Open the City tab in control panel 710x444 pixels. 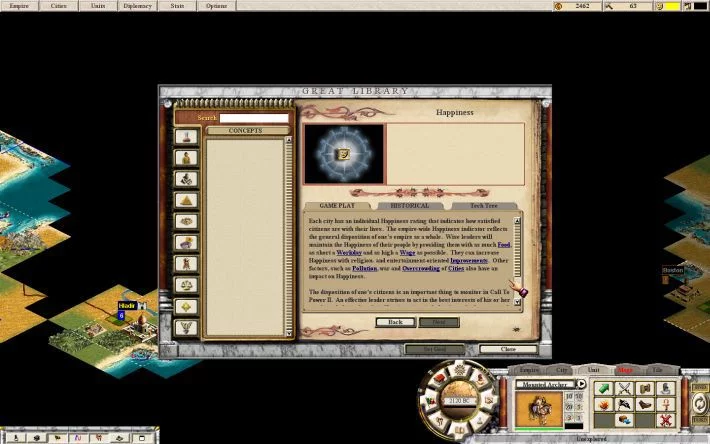click(x=561, y=370)
